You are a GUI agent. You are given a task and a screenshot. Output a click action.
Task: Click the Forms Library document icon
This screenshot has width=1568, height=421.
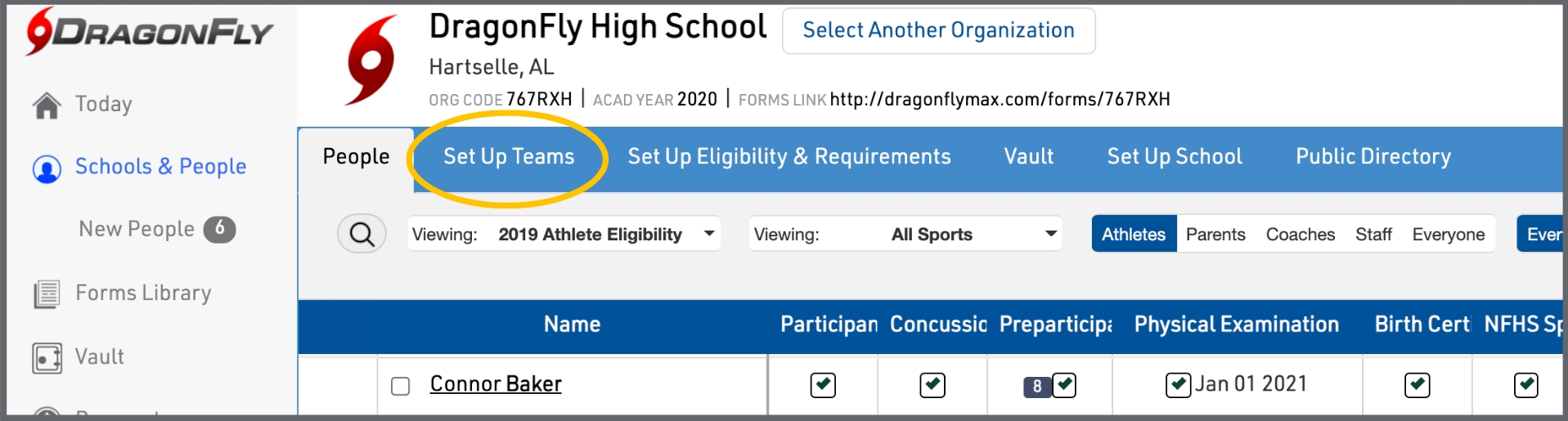tap(47, 293)
